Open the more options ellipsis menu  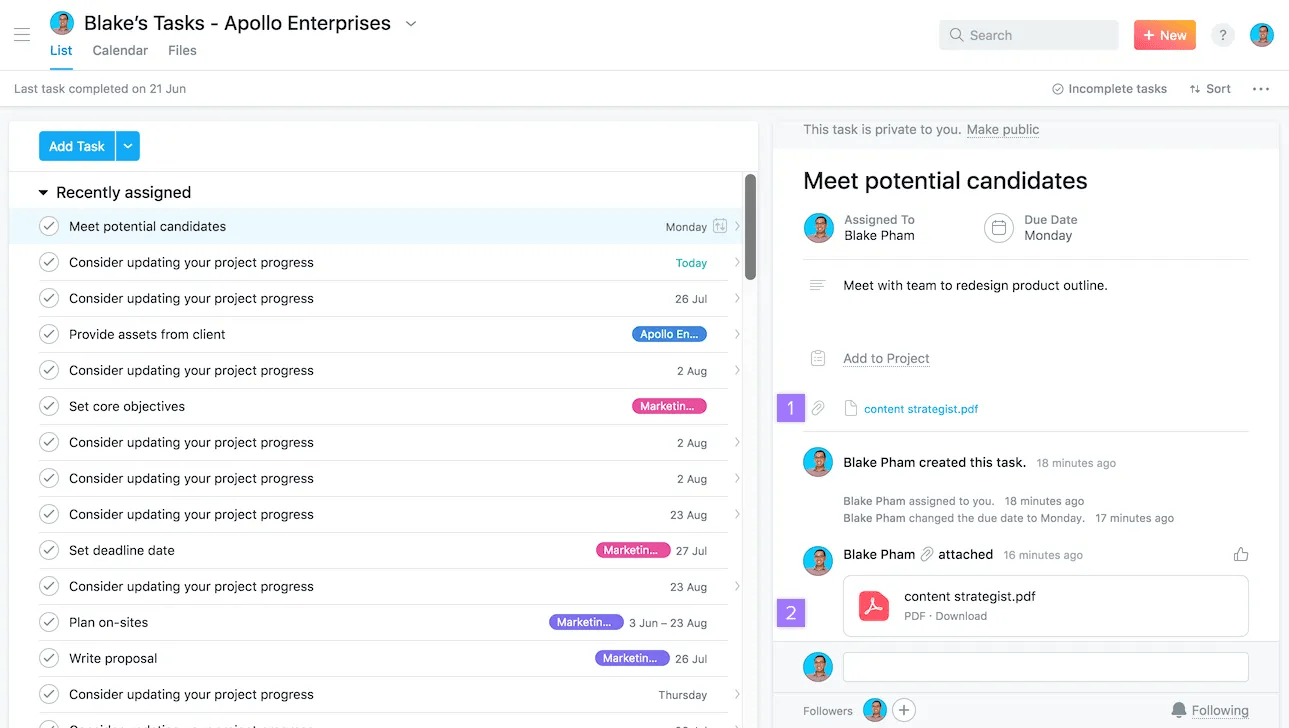coord(1260,89)
